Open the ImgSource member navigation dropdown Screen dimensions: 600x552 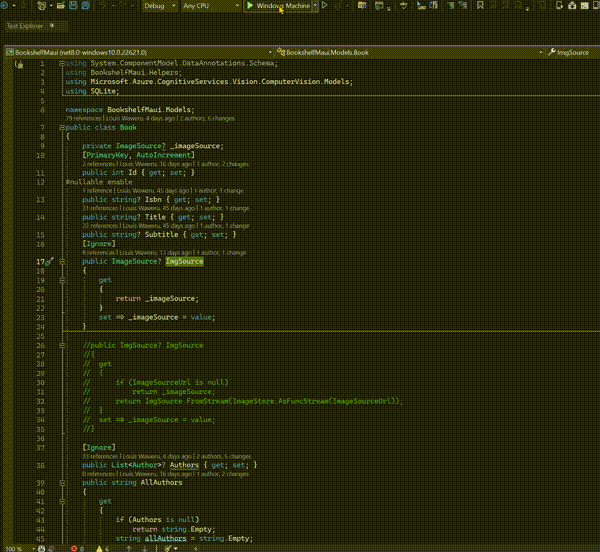[574, 50]
